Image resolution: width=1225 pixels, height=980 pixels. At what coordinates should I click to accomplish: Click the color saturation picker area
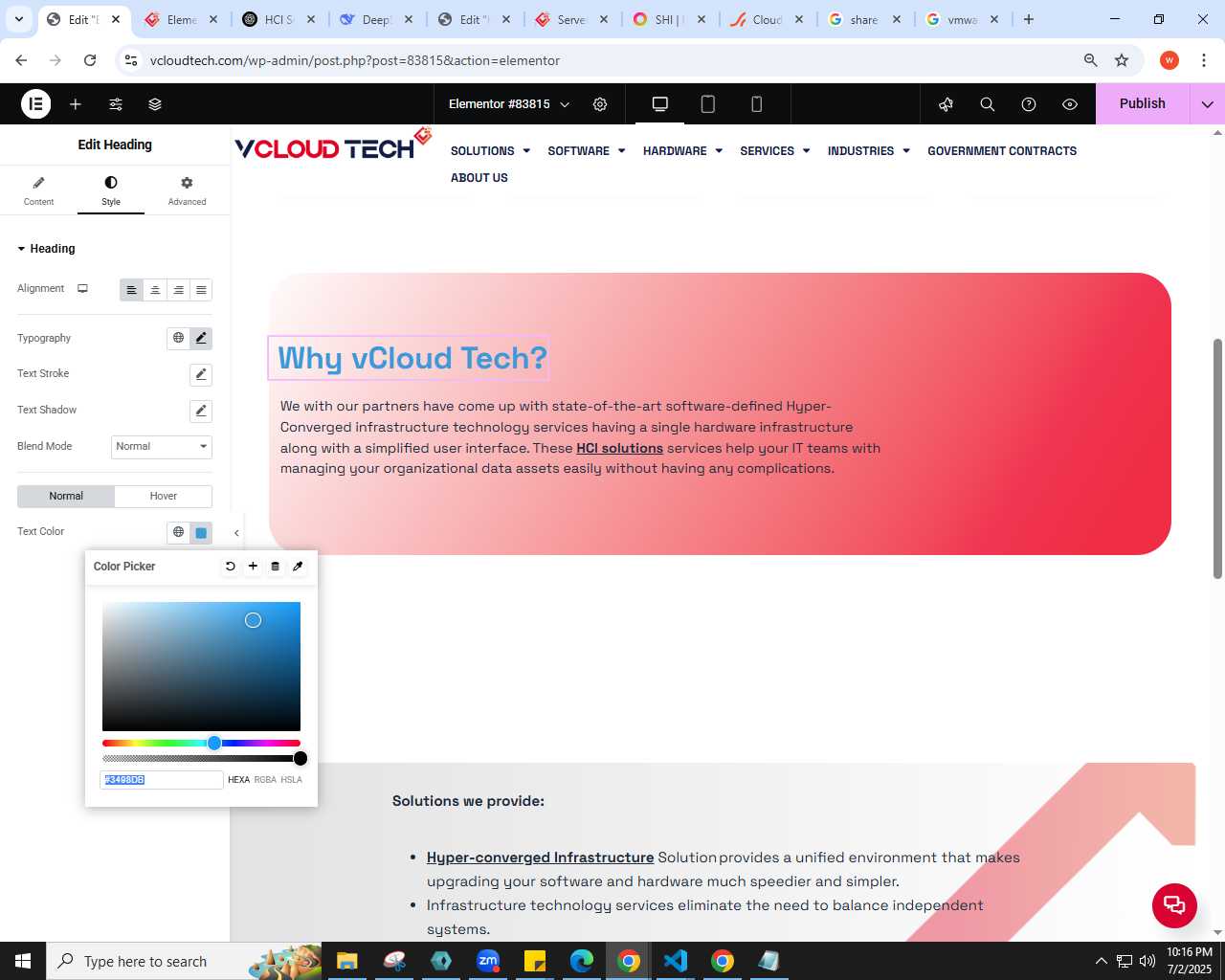pos(201,666)
